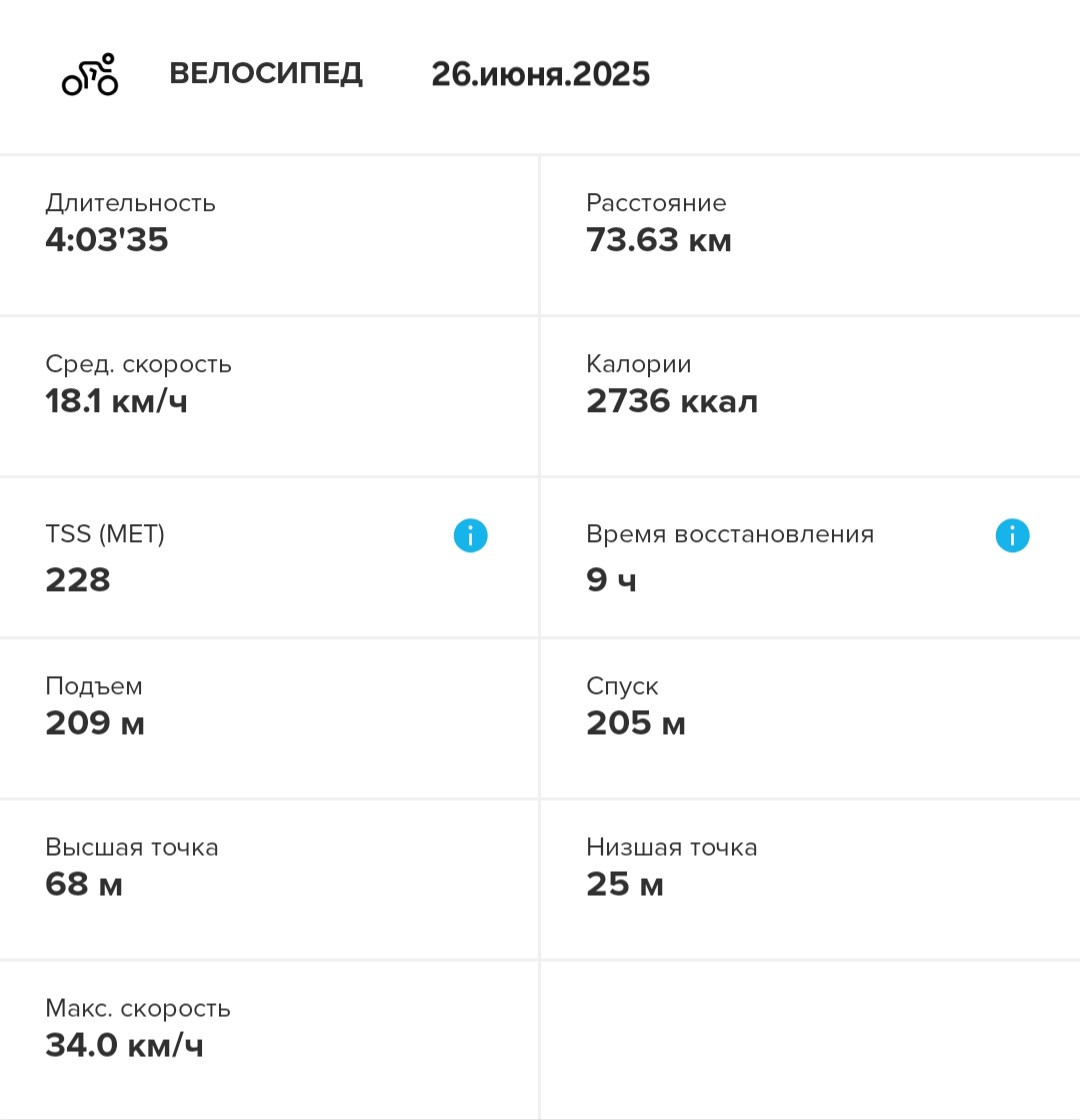Open the Время восстановления info icon
This screenshot has width=1080, height=1120.
click(x=1012, y=535)
